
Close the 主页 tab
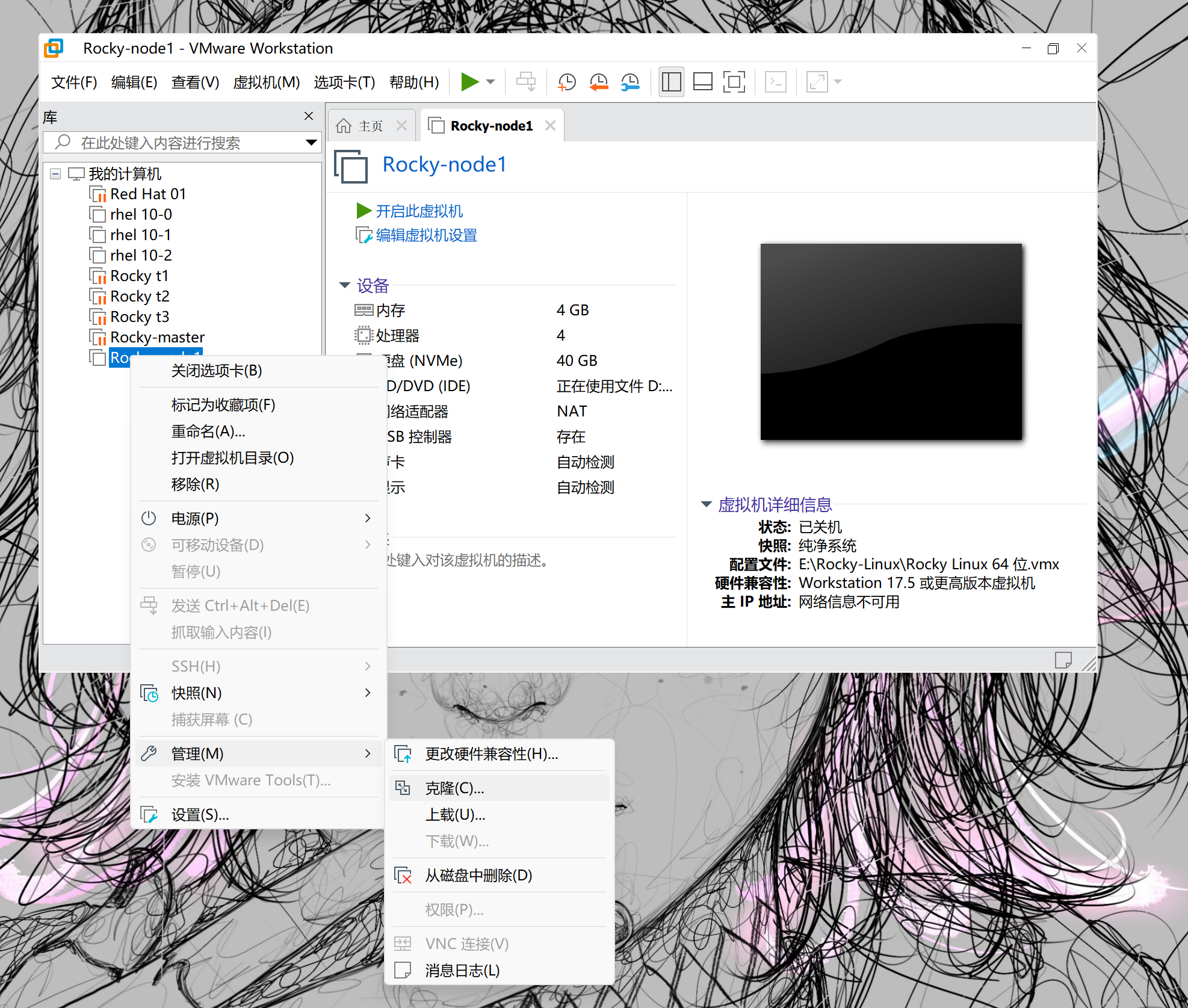click(x=402, y=126)
